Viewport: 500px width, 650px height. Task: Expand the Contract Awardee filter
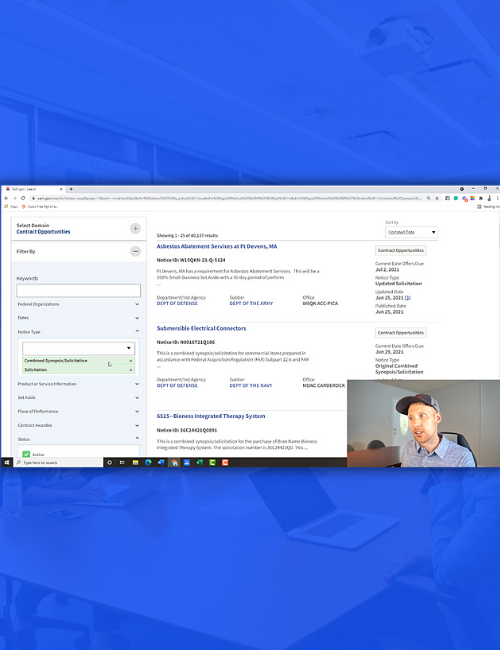click(78, 425)
